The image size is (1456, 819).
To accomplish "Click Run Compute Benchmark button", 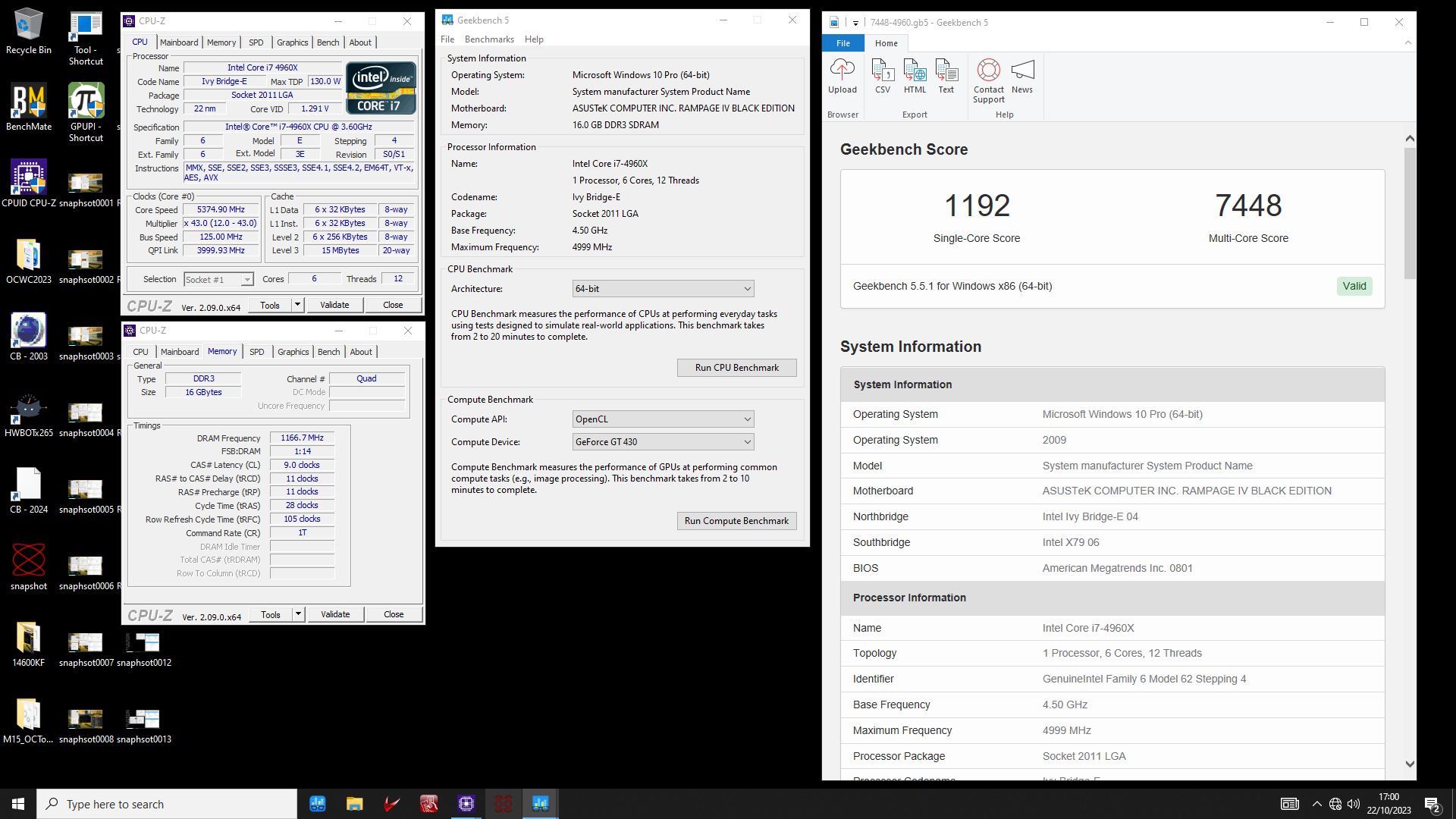I will tap(736, 521).
